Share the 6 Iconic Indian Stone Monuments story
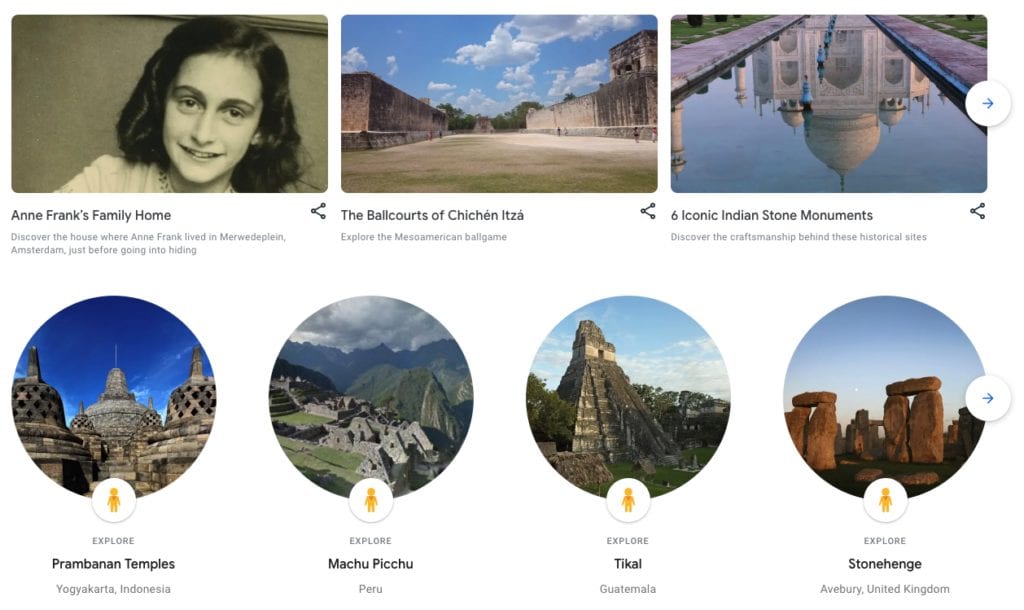 977,211
